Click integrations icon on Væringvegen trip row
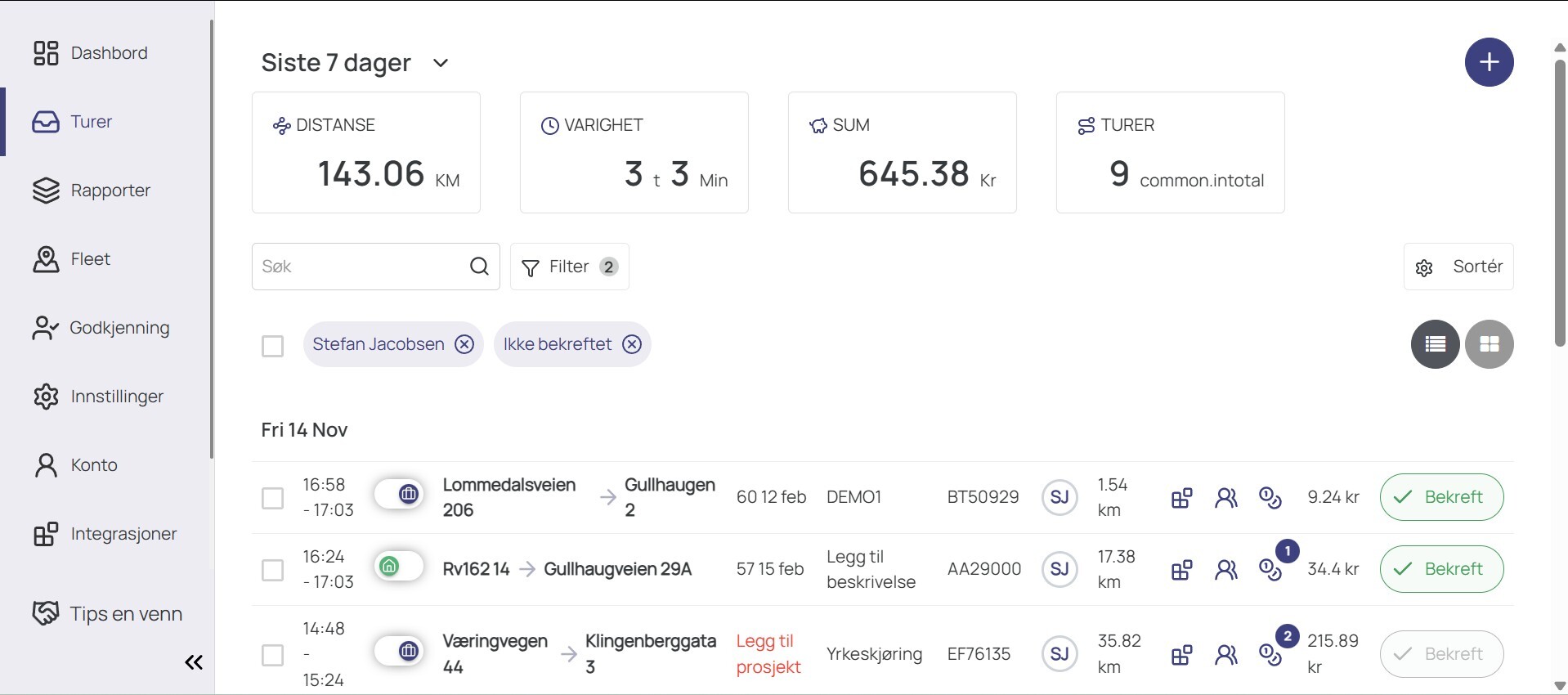The image size is (1568, 695). click(1181, 655)
